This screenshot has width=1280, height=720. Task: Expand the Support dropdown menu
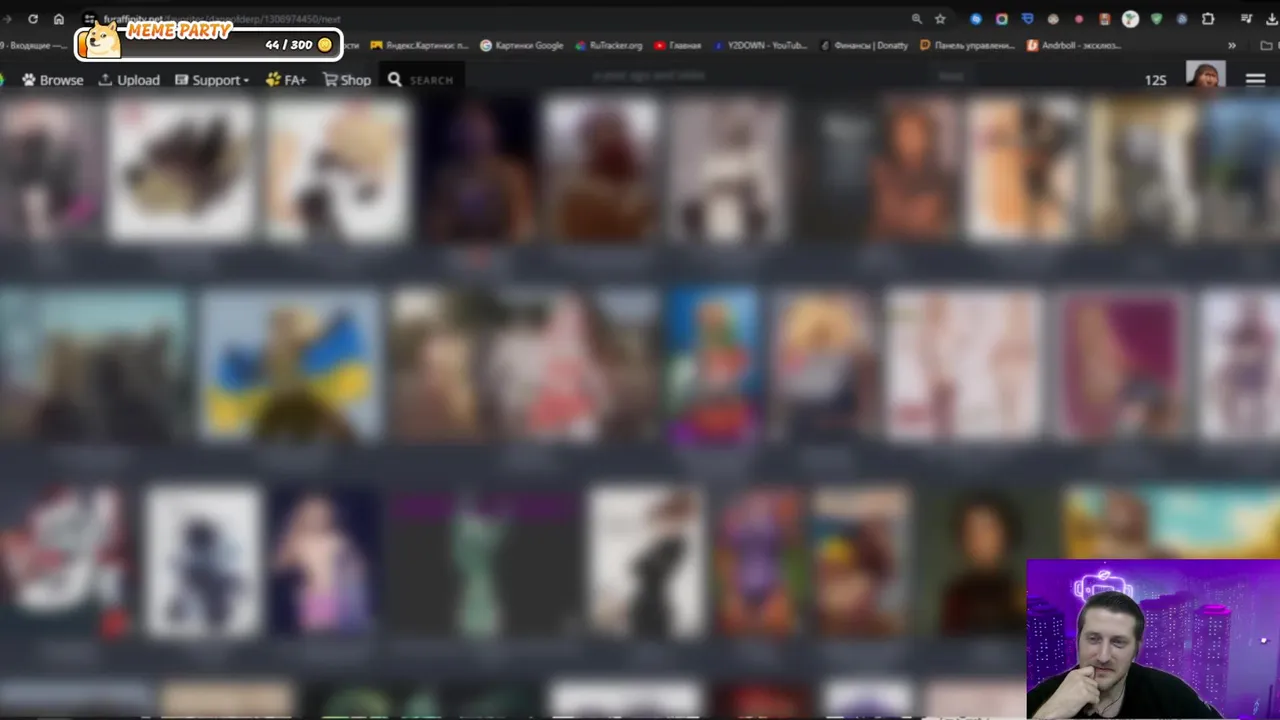(212, 80)
